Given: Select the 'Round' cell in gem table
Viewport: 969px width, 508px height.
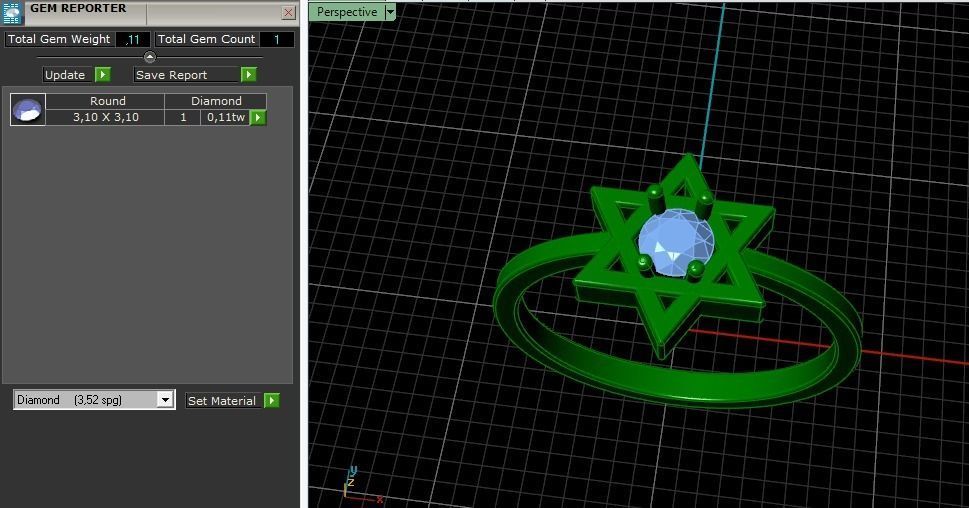Looking at the screenshot, I should 106,101.
